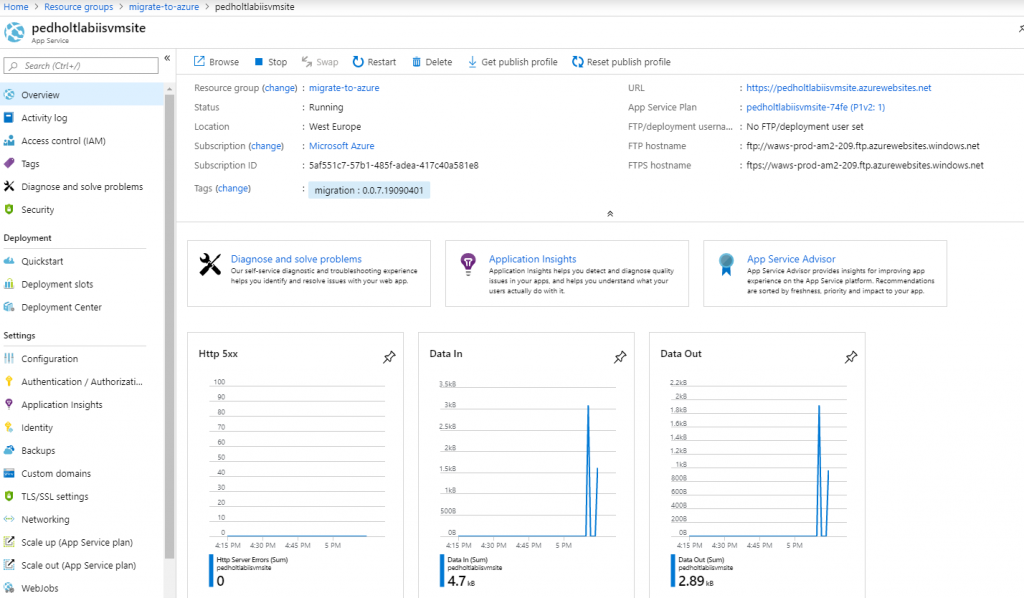1024x598 pixels.
Task: Open the App Service Plan P1v2 link
Action: point(816,107)
